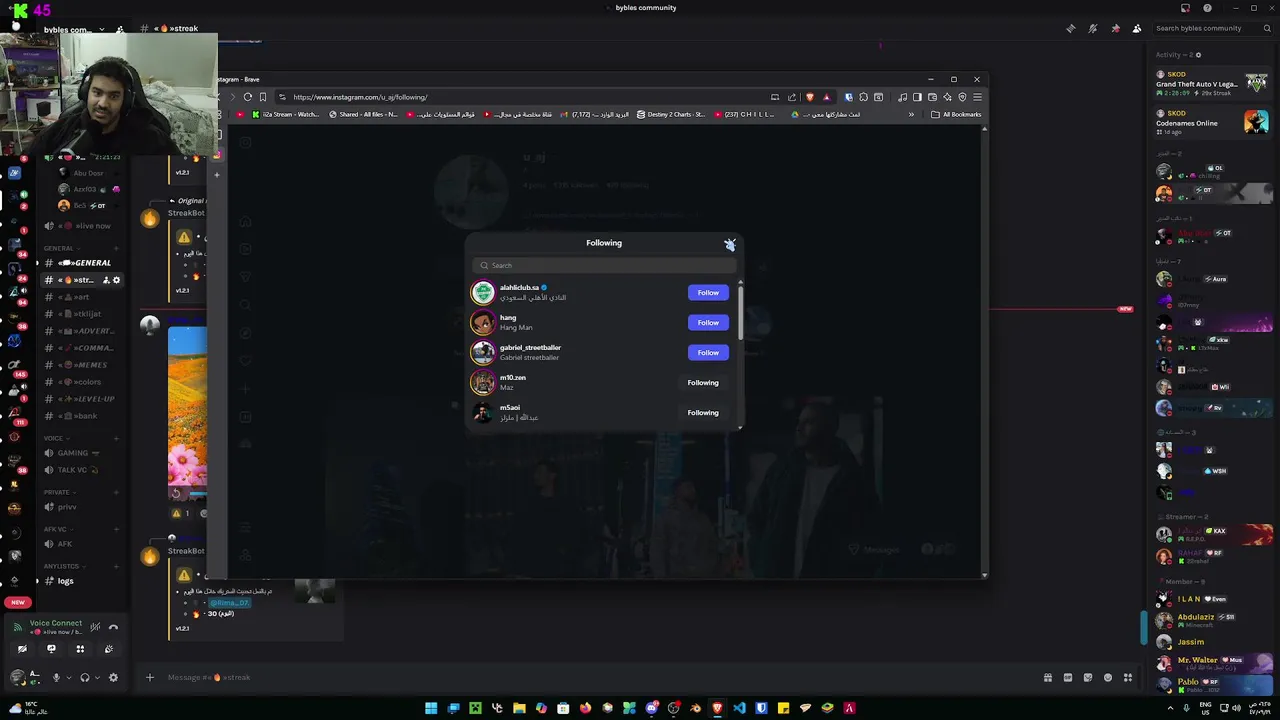The image size is (1280, 720).
Task: Open Discord inbox icon
Action: [x=1186, y=8]
